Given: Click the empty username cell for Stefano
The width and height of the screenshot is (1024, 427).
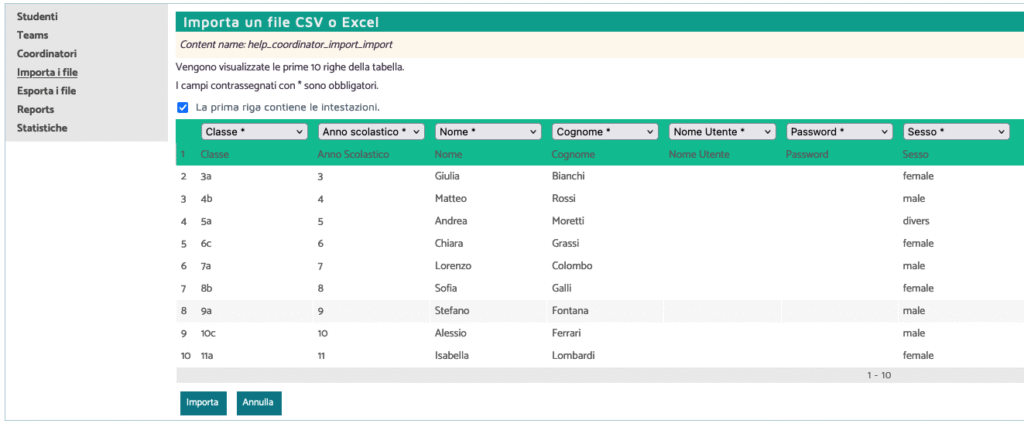Looking at the screenshot, I should pos(722,311).
